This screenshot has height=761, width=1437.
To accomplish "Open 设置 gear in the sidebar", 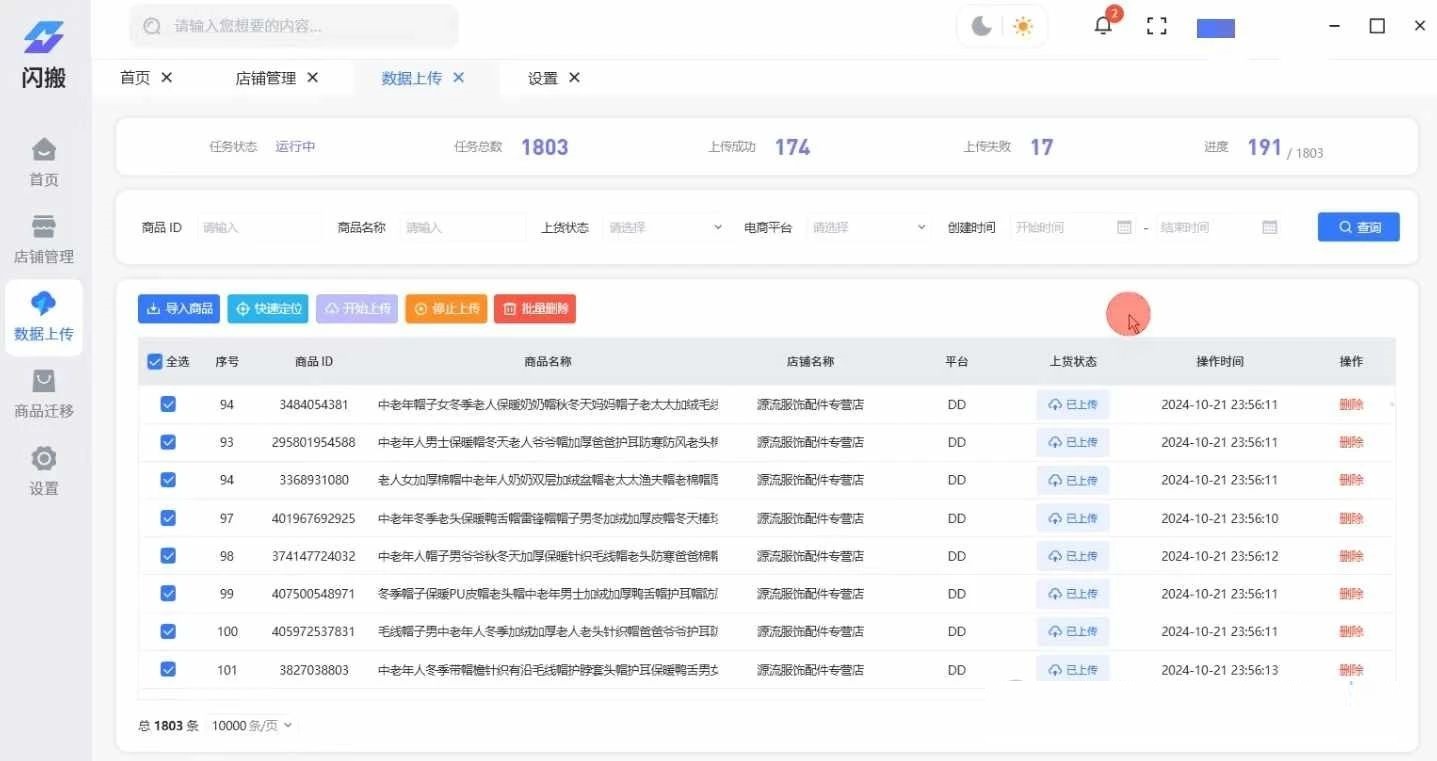I will pos(44,472).
